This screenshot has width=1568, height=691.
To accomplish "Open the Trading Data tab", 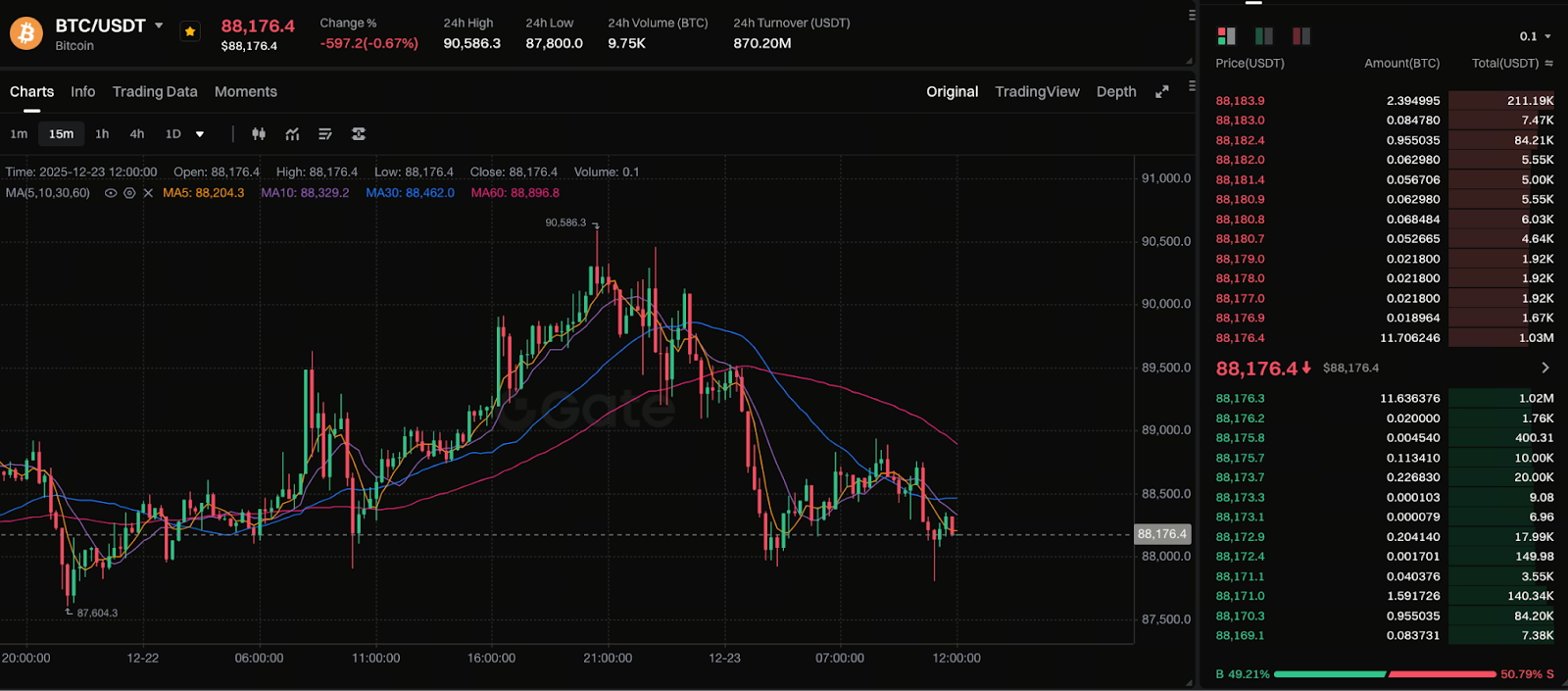I will (x=155, y=91).
